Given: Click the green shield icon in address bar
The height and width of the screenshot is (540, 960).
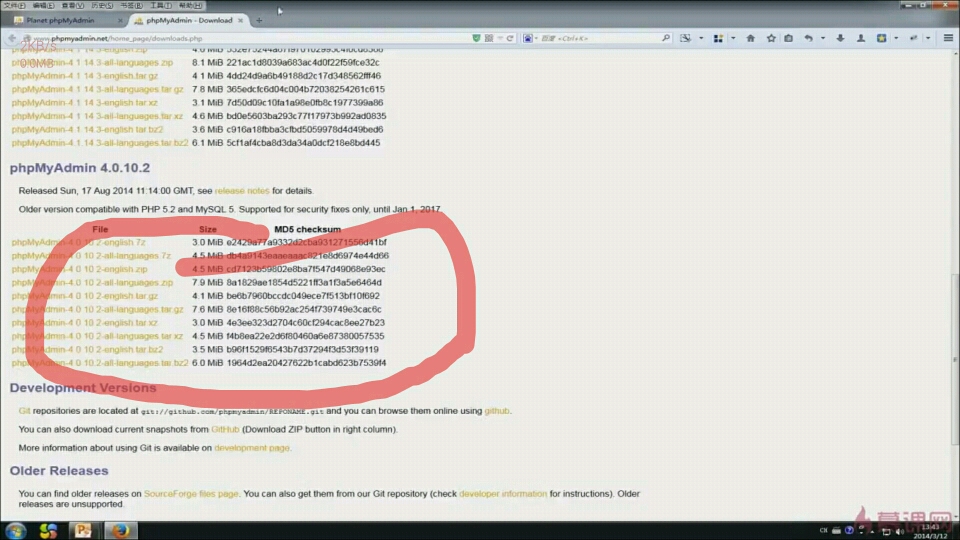Looking at the screenshot, I should 476,38.
